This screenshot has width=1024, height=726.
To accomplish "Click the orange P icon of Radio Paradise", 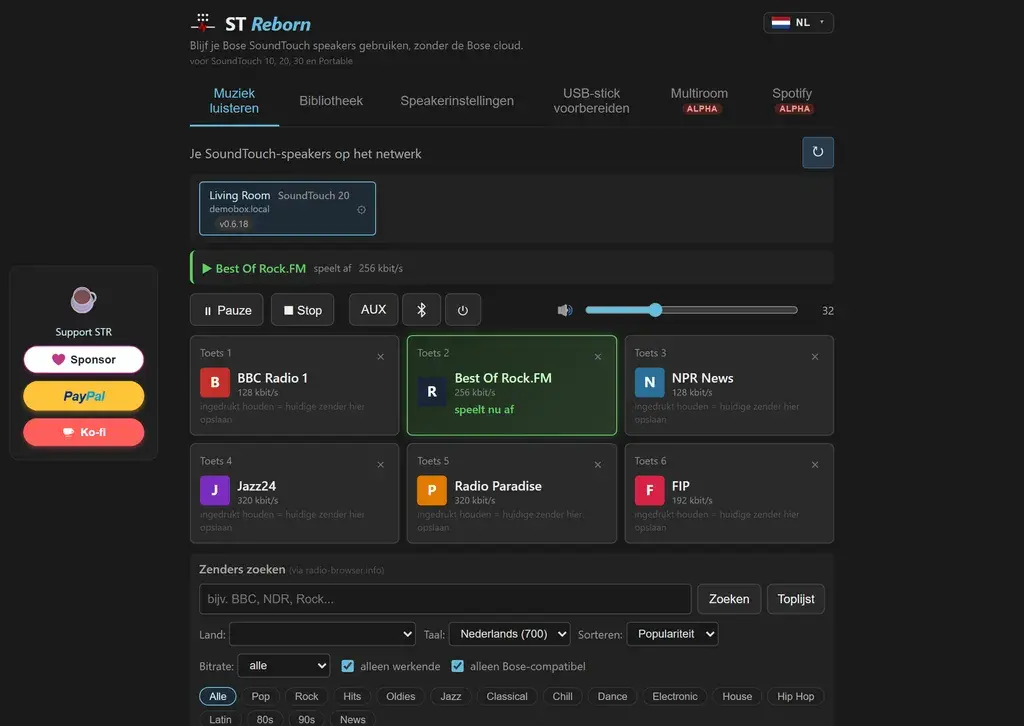I will coord(432,490).
